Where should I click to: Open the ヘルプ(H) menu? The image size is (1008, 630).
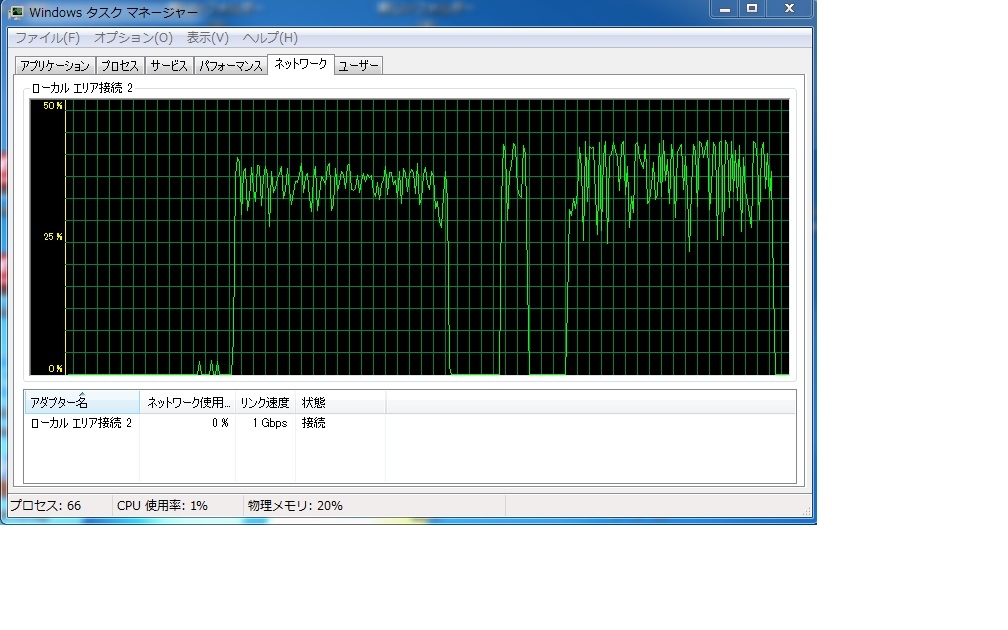pos(269,38)
